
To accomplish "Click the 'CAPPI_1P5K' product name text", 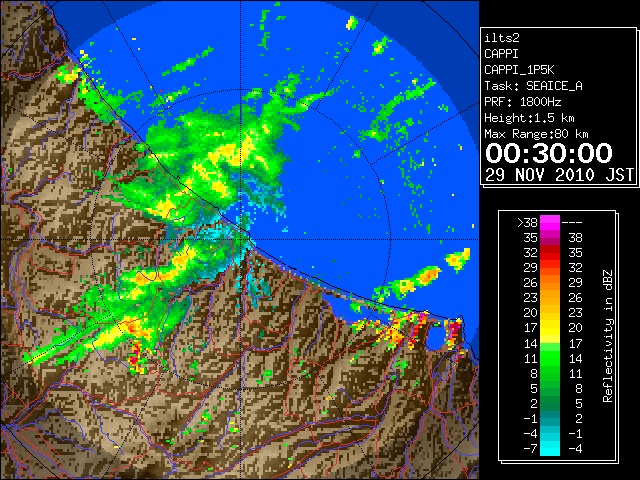I will (519, 70).
